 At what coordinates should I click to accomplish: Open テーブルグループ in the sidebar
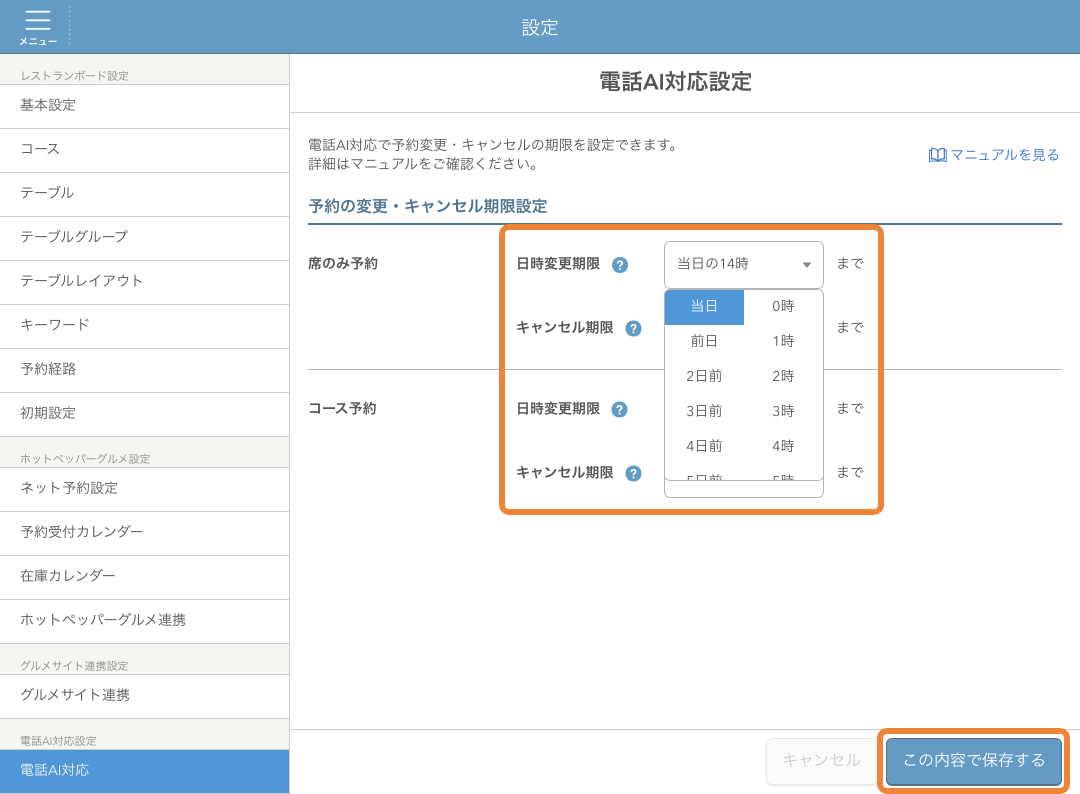145,238
